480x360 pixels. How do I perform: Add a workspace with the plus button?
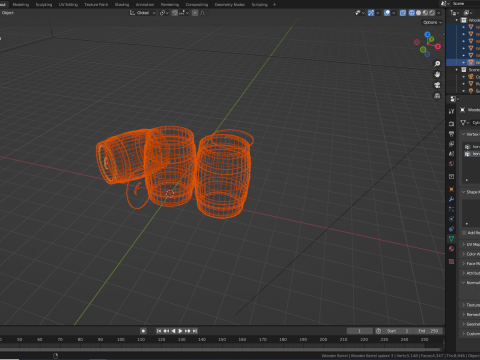pyautogui.click(x=274, y=4)
